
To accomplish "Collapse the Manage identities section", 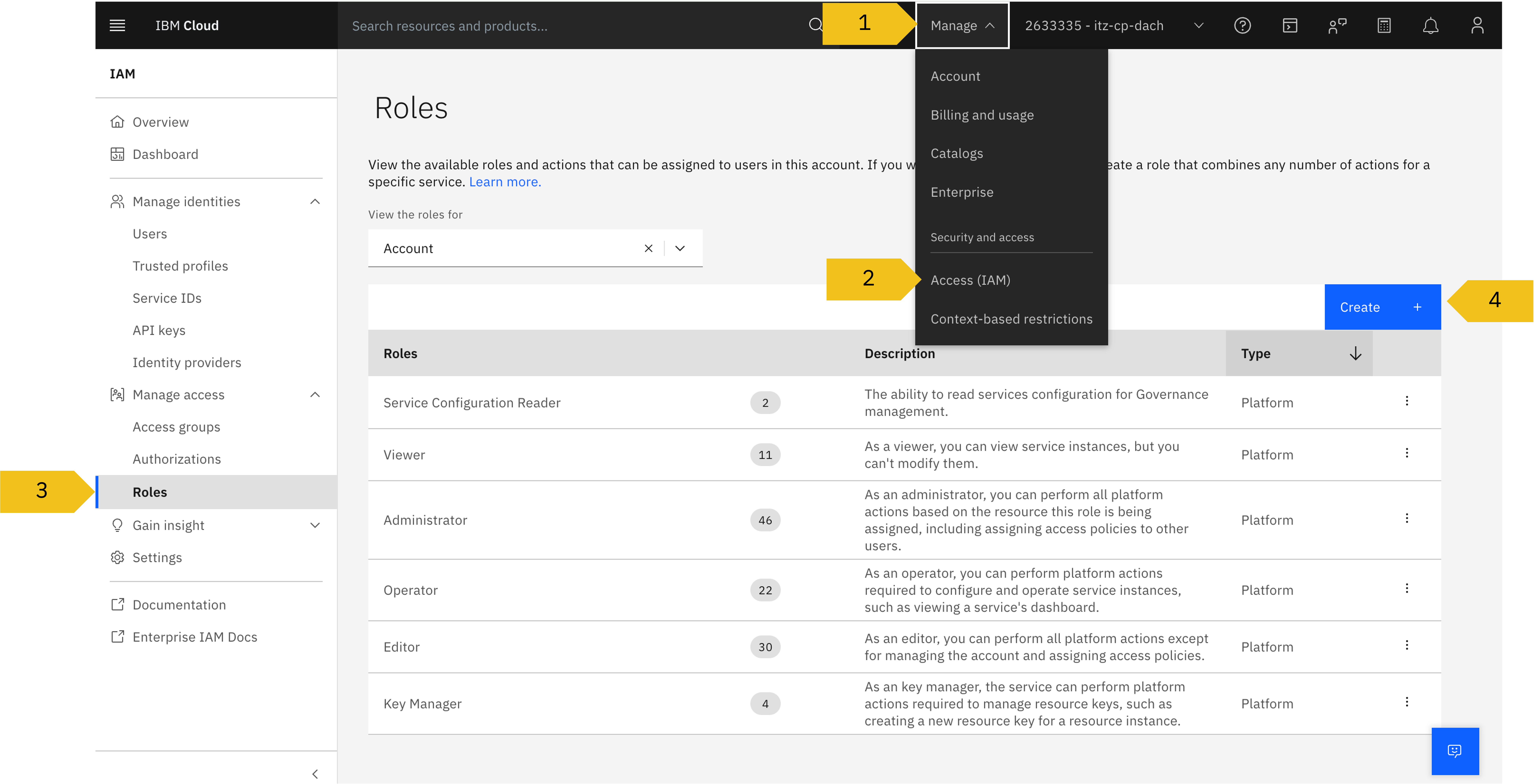I will pyautogui.click(x=315, y=202).
